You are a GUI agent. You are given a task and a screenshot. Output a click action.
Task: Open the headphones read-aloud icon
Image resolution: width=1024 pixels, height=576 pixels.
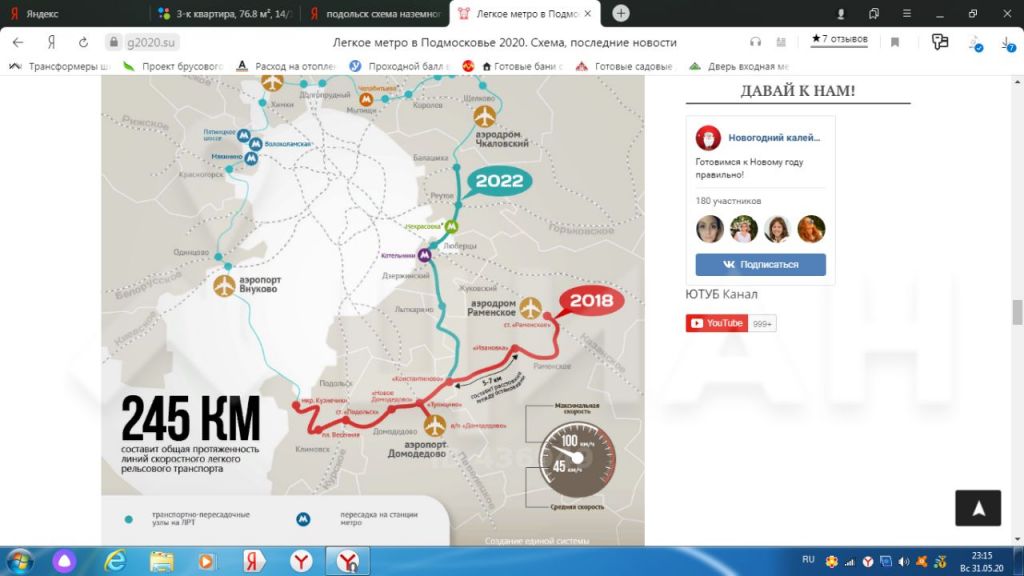pyautogui.click(x=756, y=42)
